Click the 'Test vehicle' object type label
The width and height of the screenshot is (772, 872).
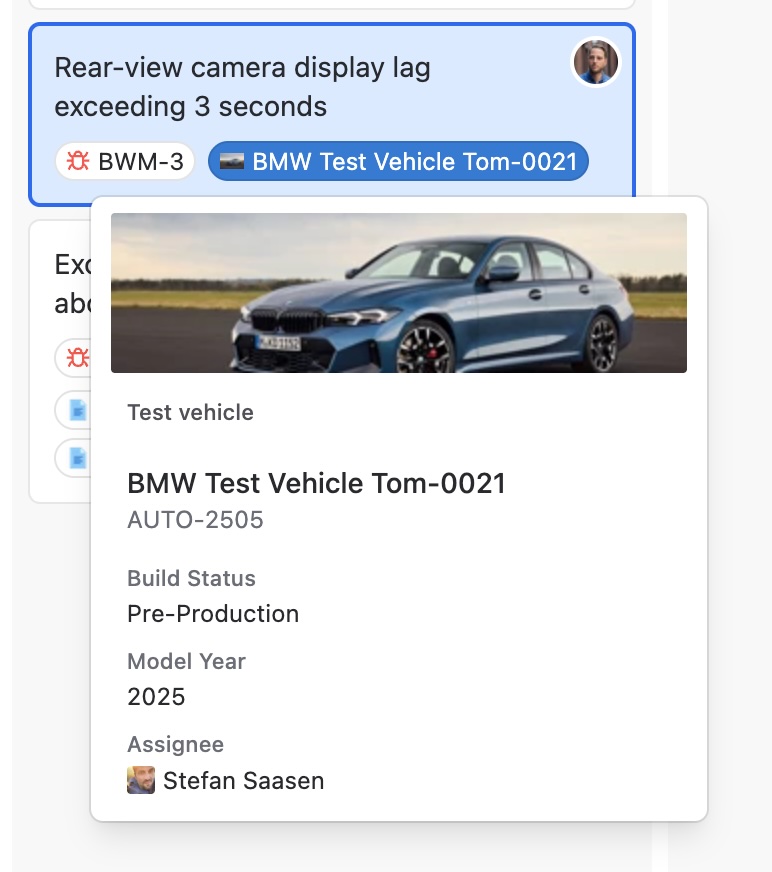tap(190, 413)
